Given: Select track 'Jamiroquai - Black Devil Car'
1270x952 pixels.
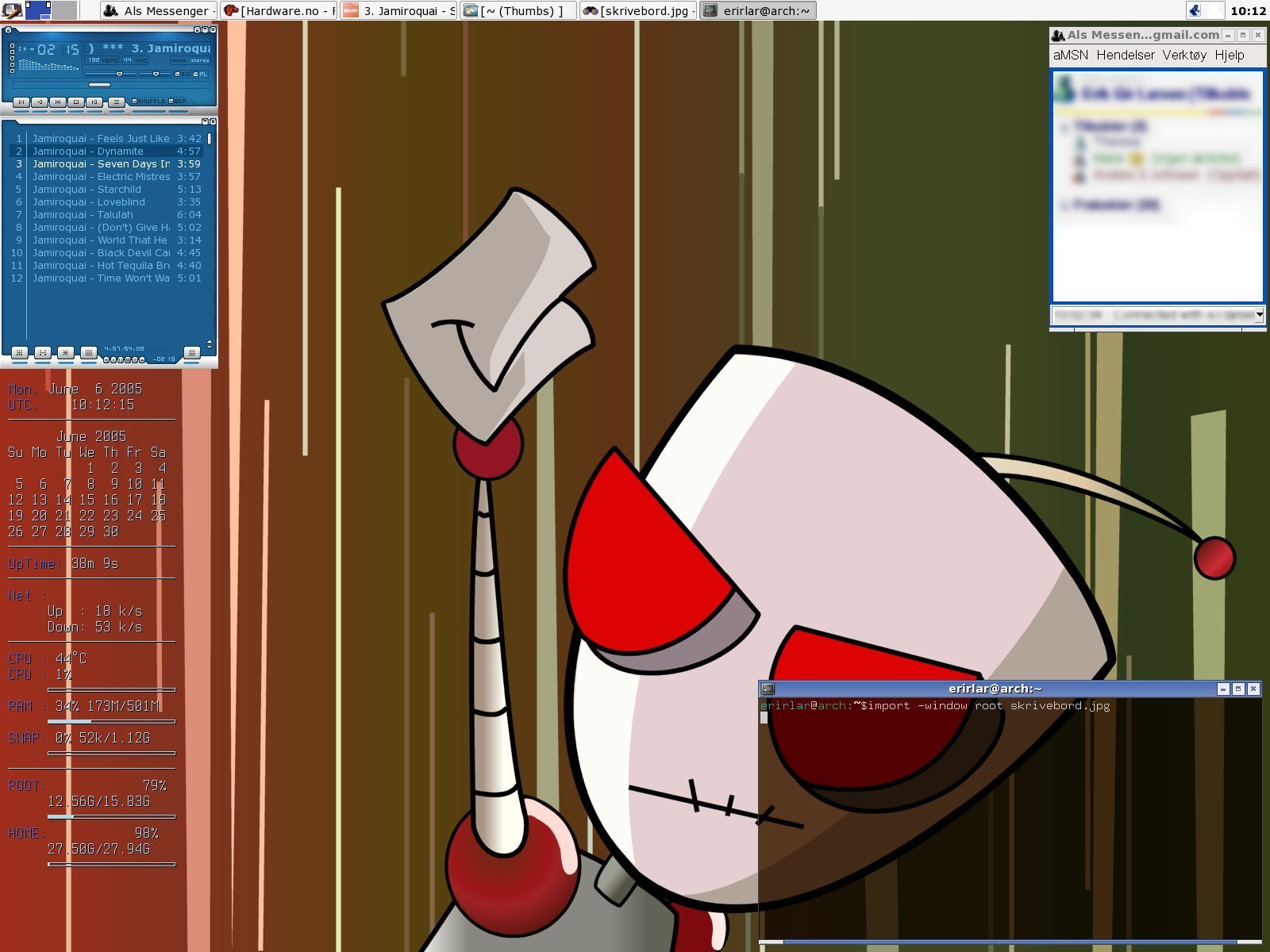Looking at the screenshot, I should (106, 252).
